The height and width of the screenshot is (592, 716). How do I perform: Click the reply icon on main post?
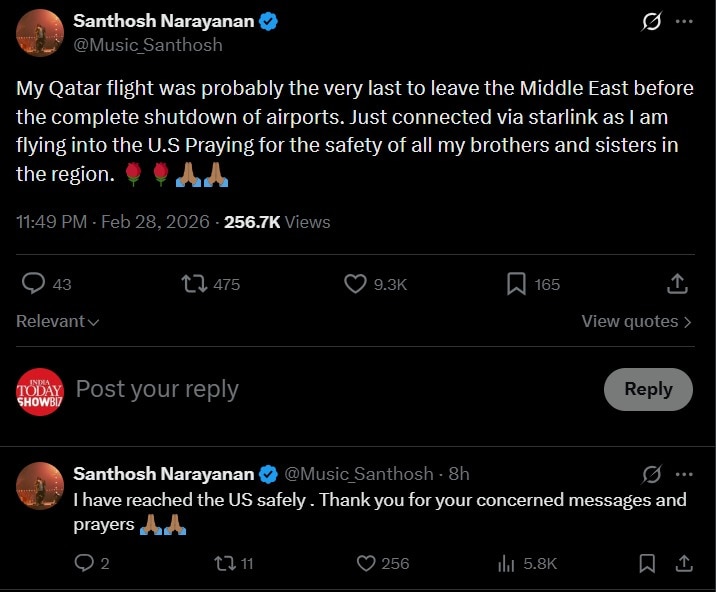pyautogui.click(x=33, y=284)
